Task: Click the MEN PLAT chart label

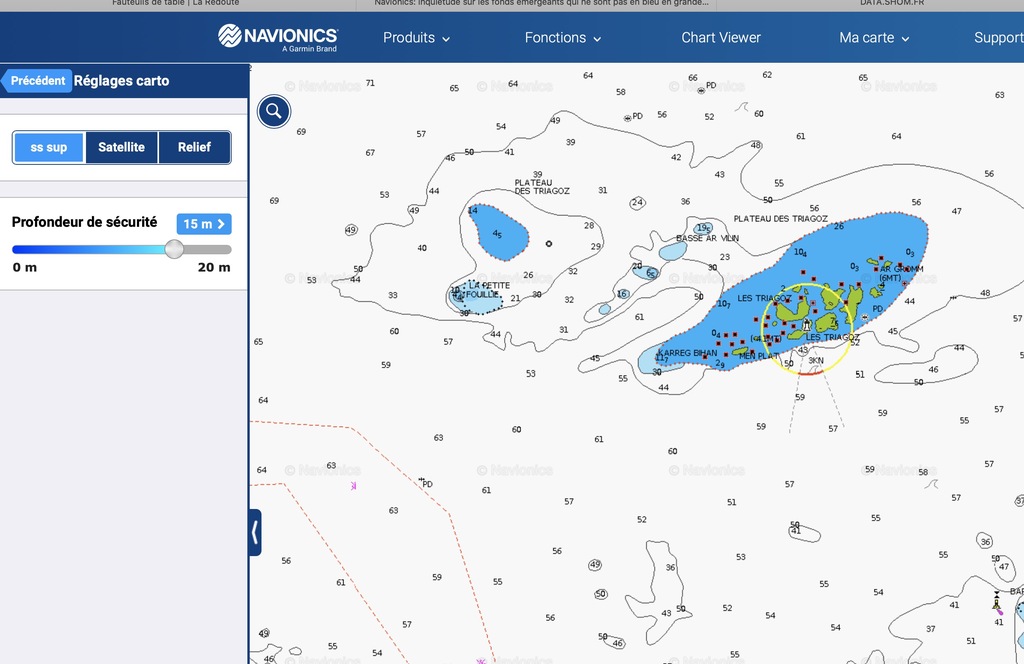Action: pos(758,356)
